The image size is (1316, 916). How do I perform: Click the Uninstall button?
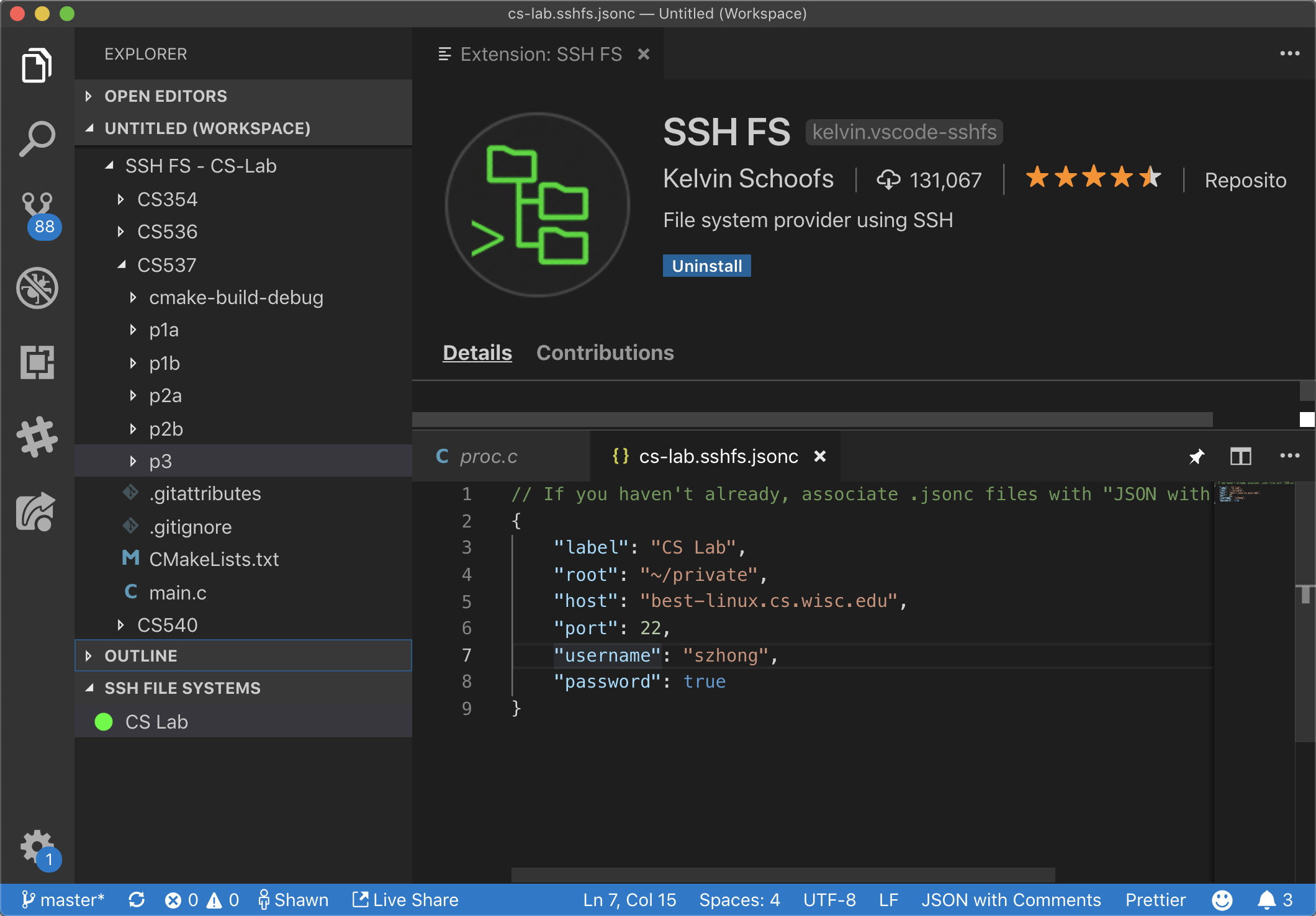click(706, 266)
